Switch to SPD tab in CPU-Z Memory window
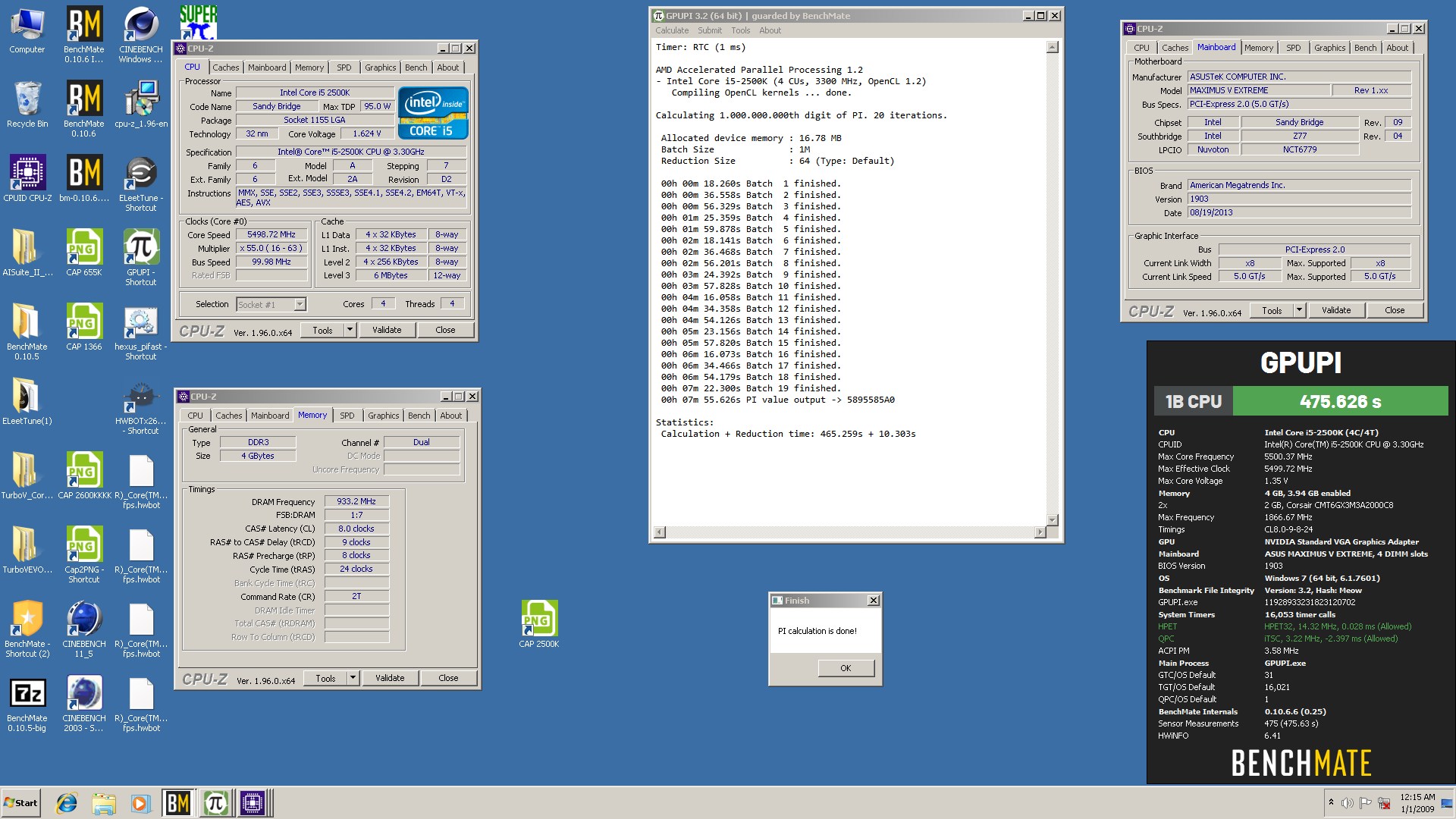Viewport: 1456px width, 819px height. click(347, 416)
